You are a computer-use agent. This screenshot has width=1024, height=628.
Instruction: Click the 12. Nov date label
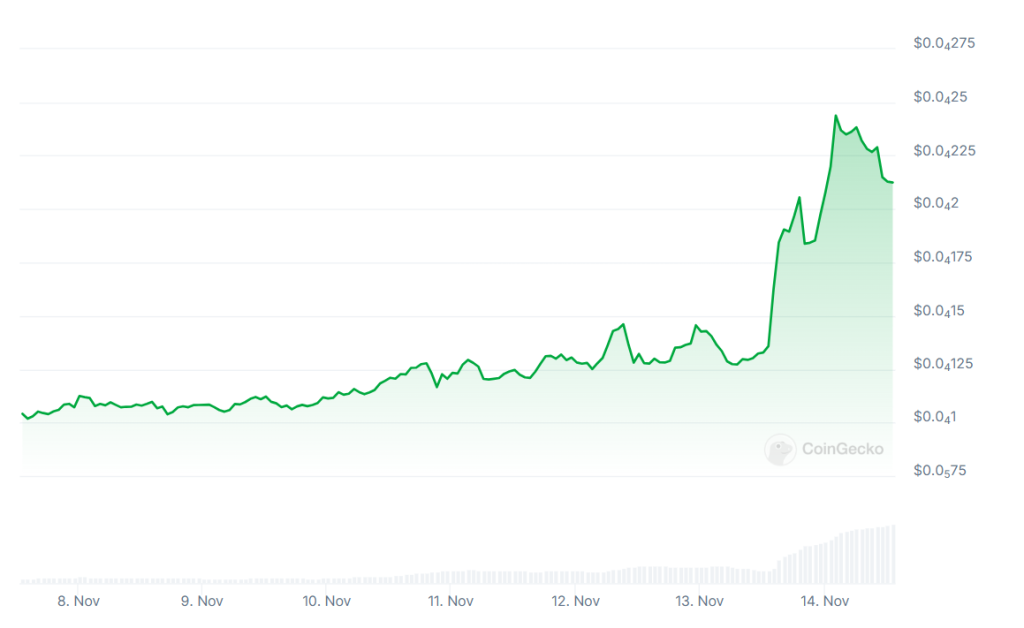[x=575, y=601]
